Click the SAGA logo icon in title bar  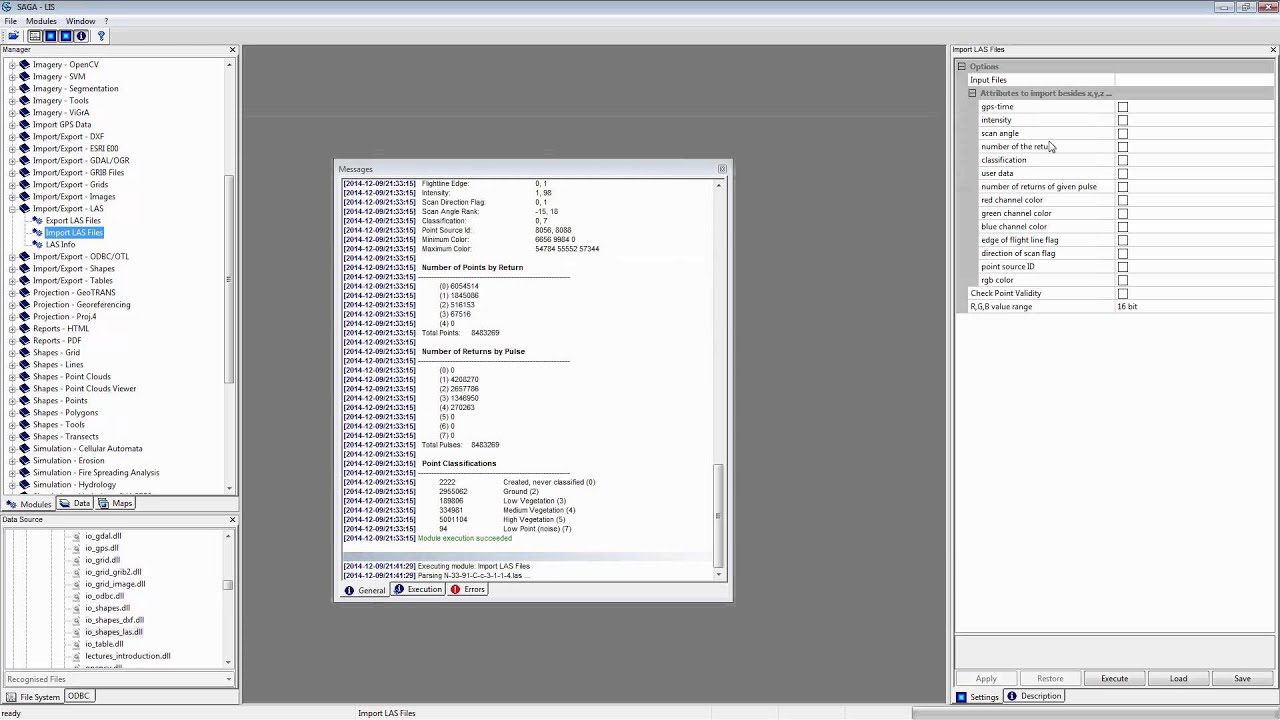pos(8,7)
